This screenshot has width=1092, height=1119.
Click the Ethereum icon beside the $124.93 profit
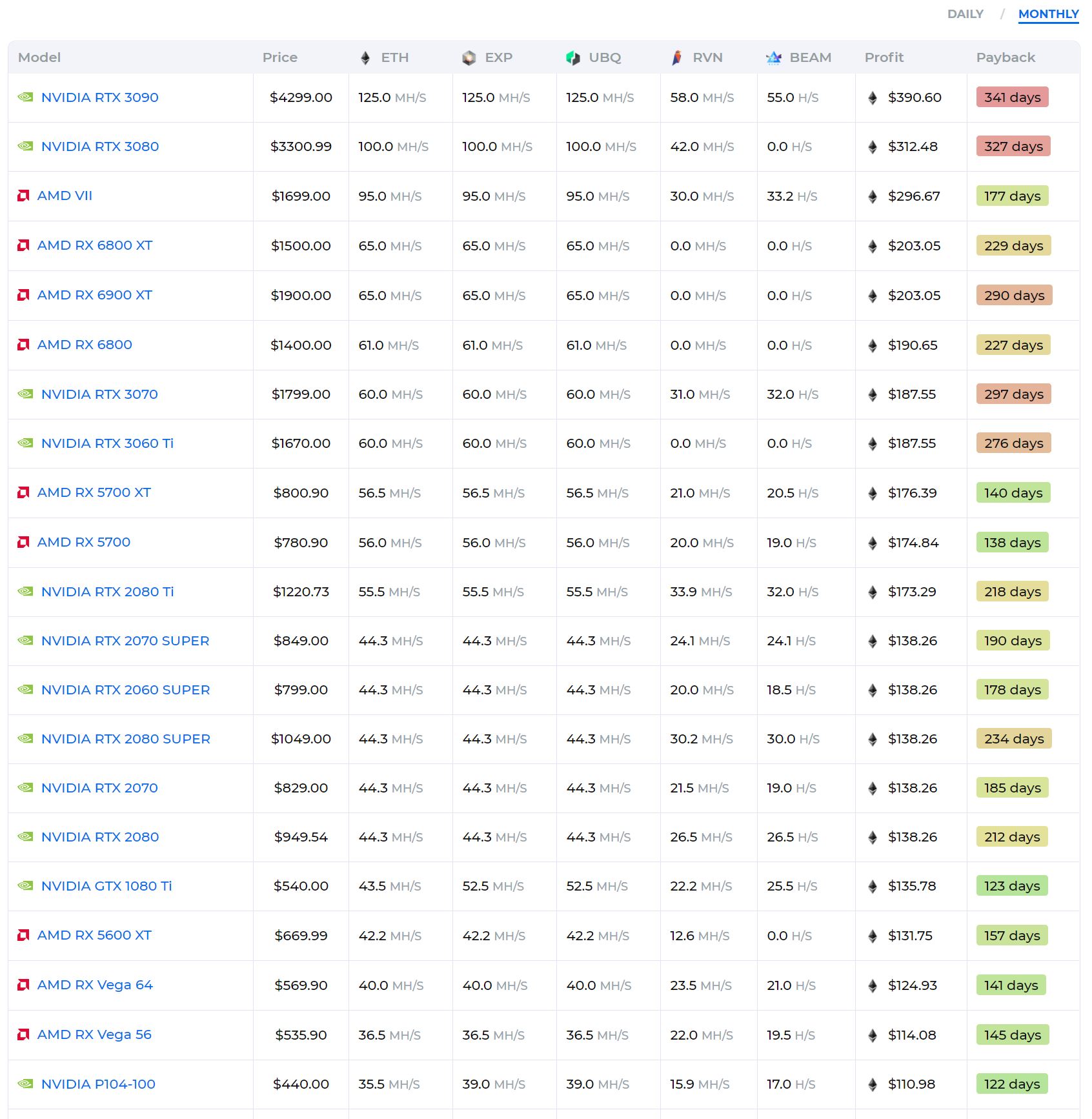tap(873, 986)
